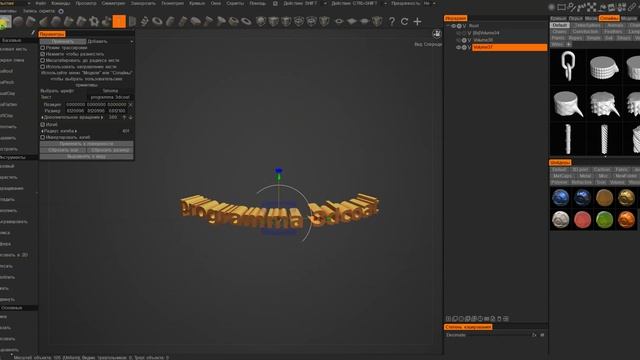The height and width of the screenshot is (360, 640).
Task: Open the Помощь menu
Action: coord(257,3)
